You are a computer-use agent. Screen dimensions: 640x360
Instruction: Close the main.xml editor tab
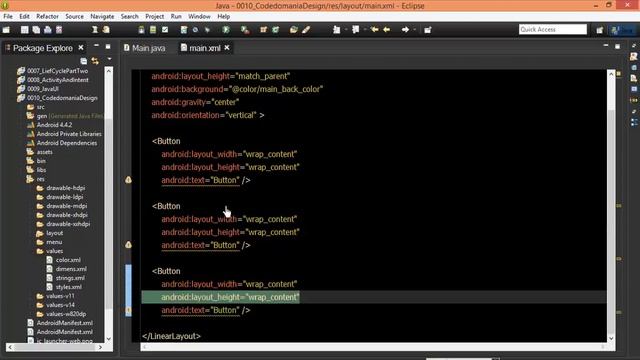click(x=227, y=48)
